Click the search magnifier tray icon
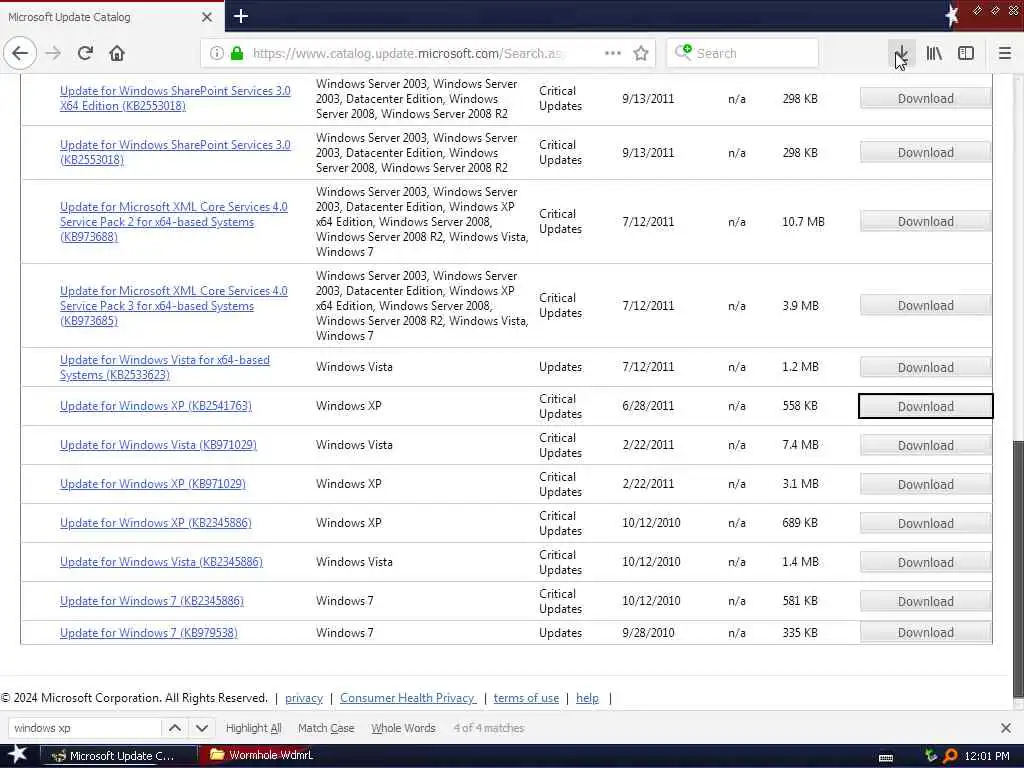 (x=950, y=756)
